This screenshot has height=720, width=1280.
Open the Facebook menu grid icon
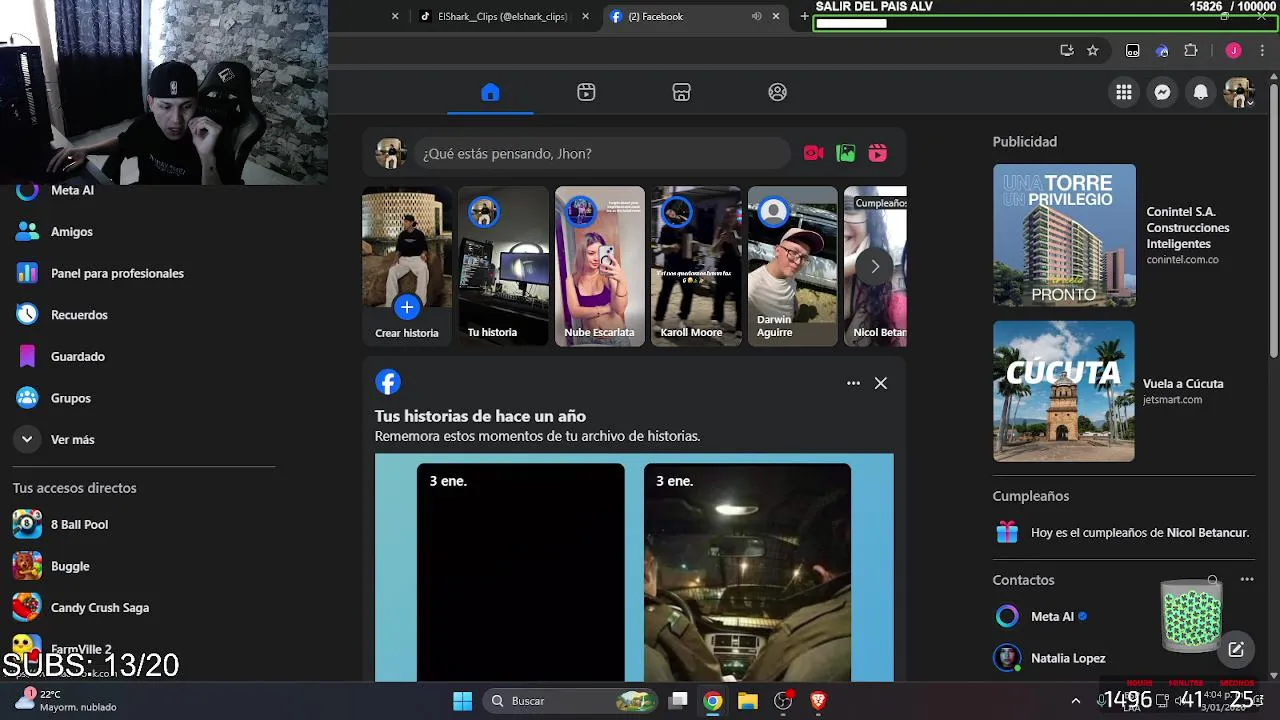click(x=1124, y=92)
